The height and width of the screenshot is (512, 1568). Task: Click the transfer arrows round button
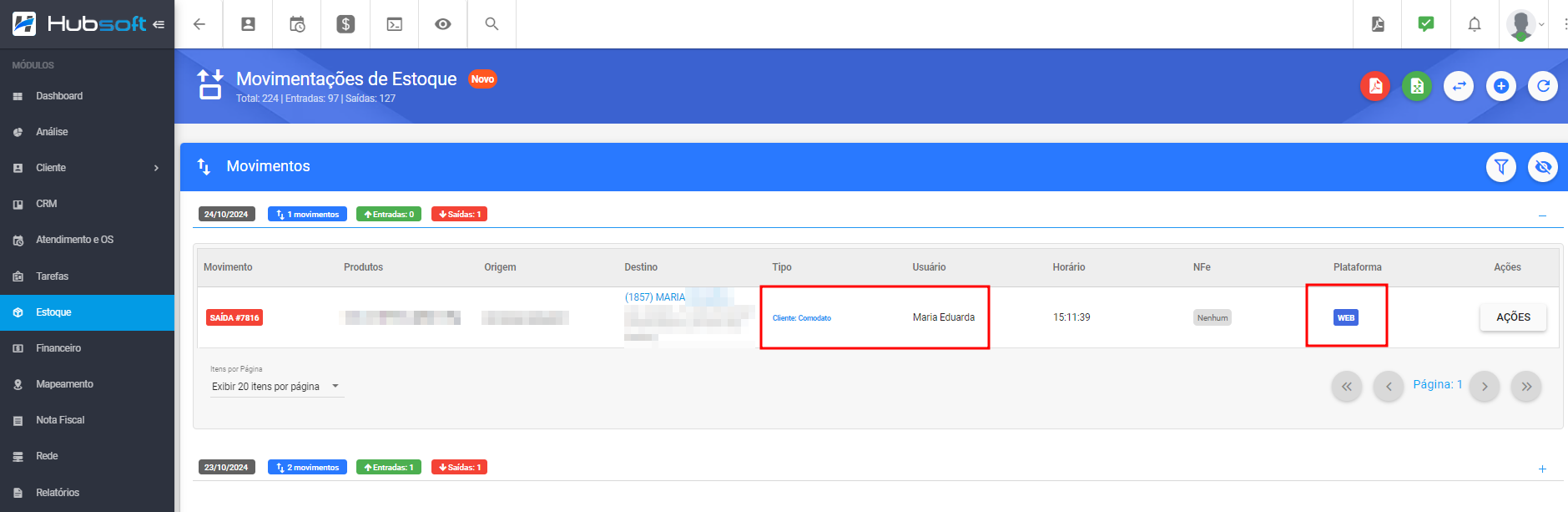click(1459, 86)
